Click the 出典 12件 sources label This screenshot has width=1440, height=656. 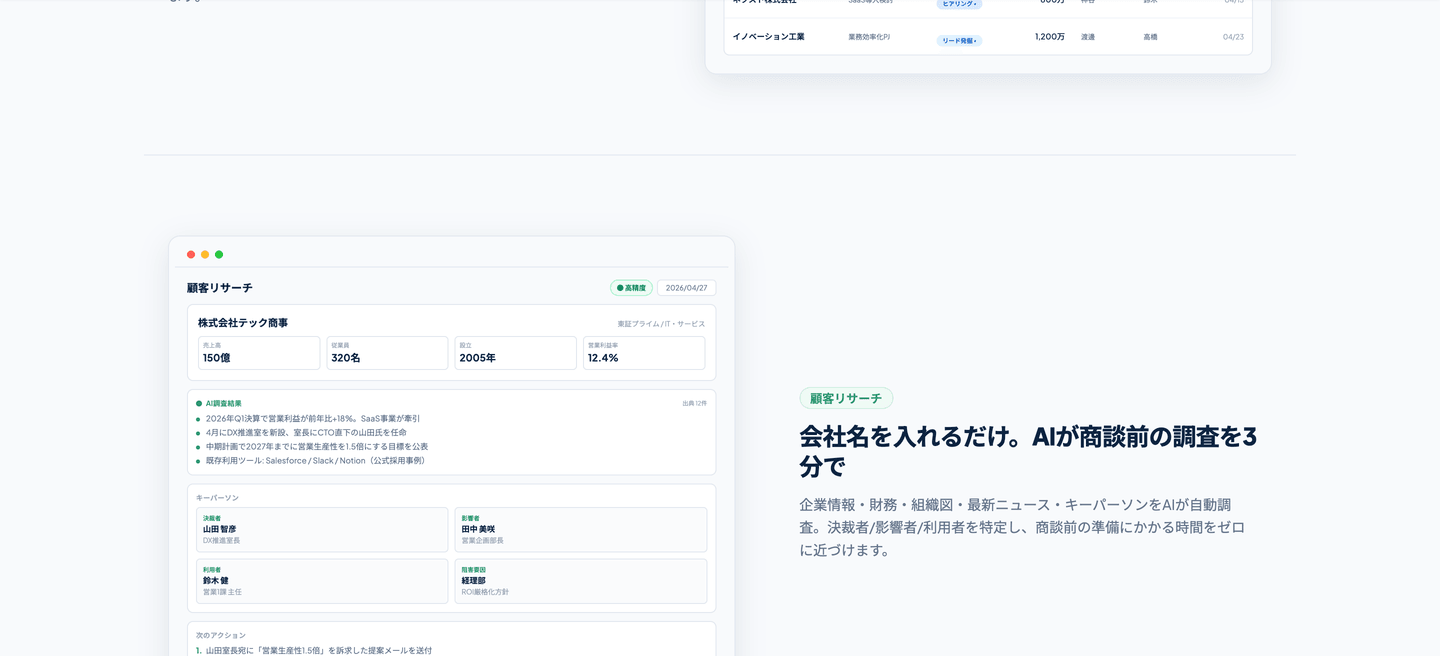point(694,404)
